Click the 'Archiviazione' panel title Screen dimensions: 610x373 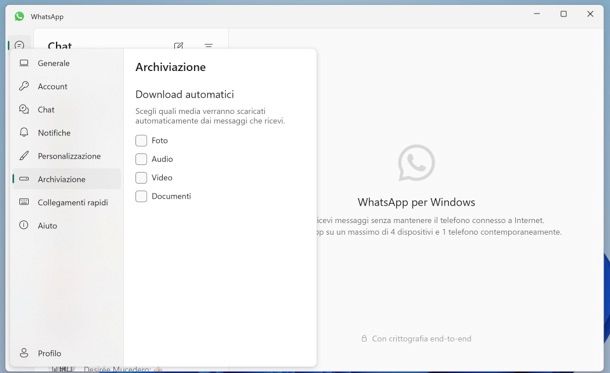tap(170, 67)
